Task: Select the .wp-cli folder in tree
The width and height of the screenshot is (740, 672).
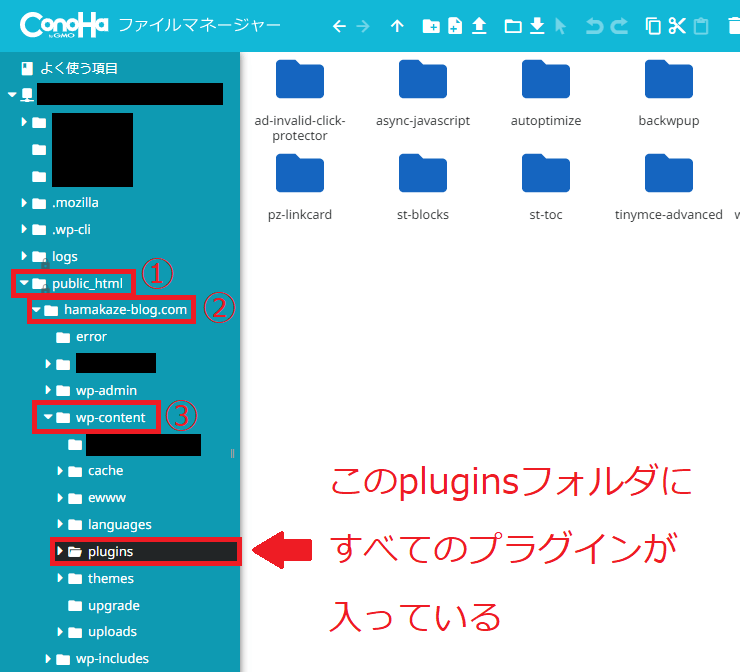Action: coord(61,229)
